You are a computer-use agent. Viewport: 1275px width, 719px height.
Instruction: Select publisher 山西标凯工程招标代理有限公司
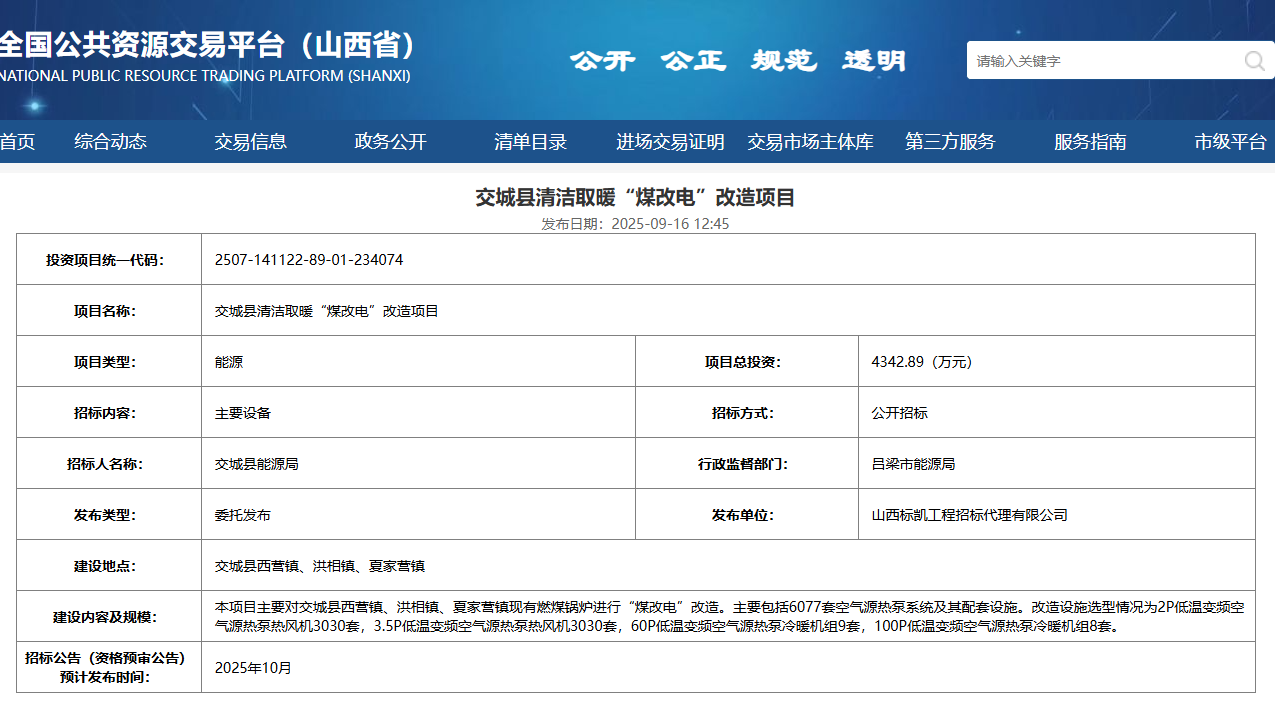970,515
